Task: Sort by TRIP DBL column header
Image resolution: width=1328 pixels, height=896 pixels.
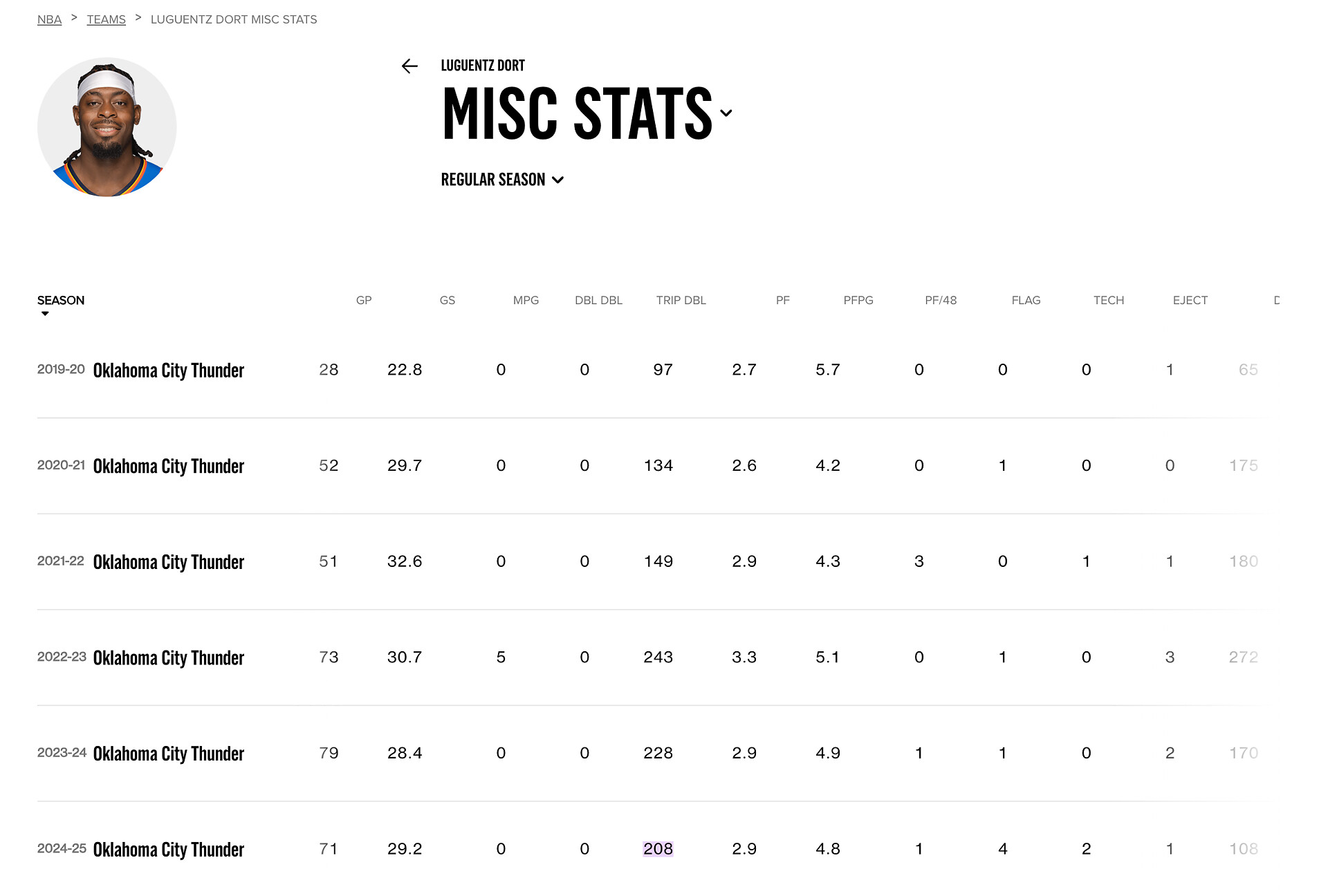Action: pos(681,300)
